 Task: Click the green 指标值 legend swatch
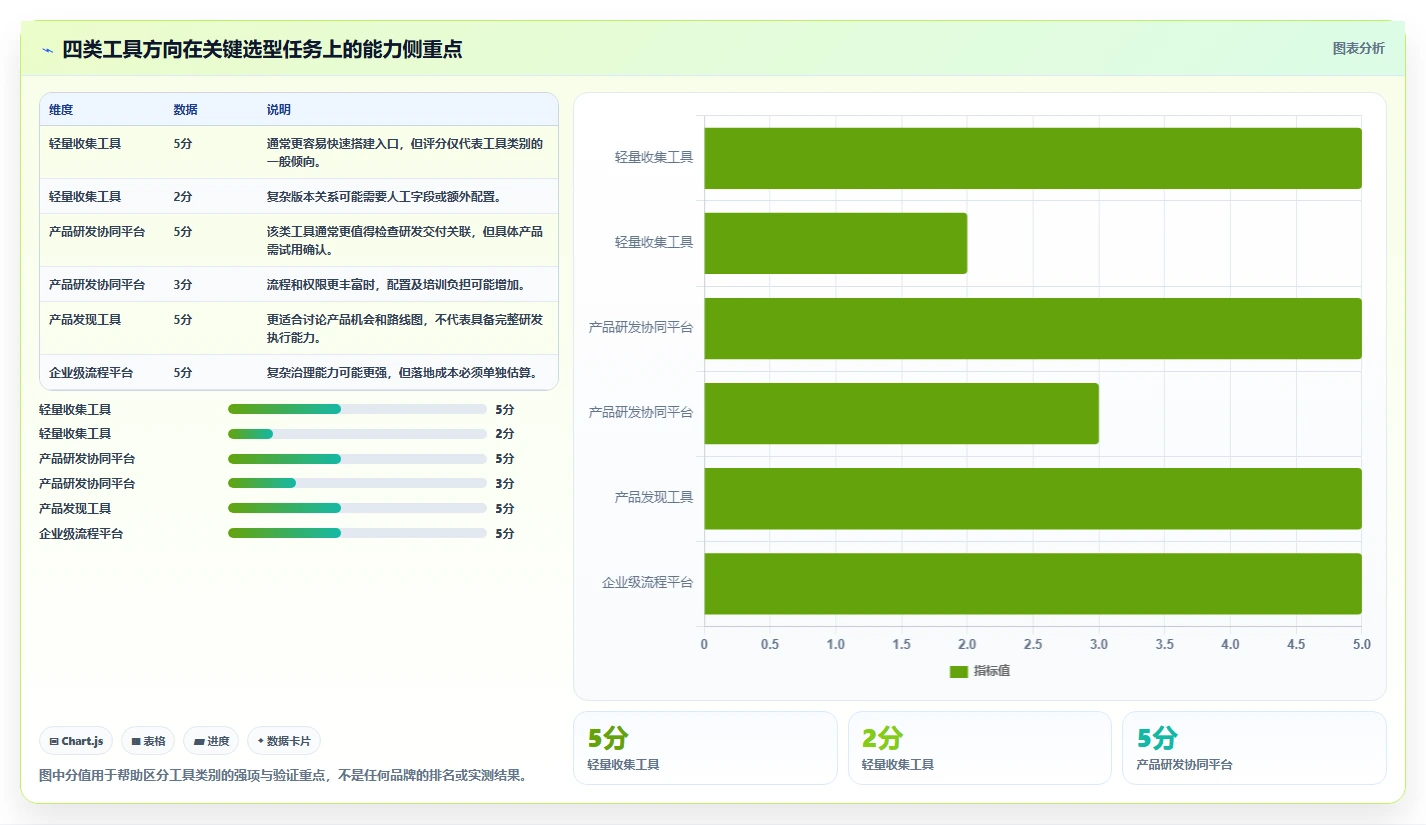(x=959, y=671)
